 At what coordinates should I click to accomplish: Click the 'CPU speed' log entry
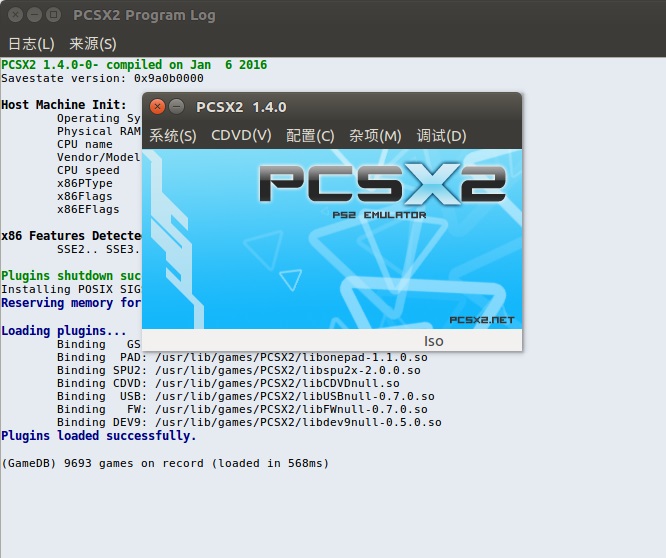[x=88, y=170]
